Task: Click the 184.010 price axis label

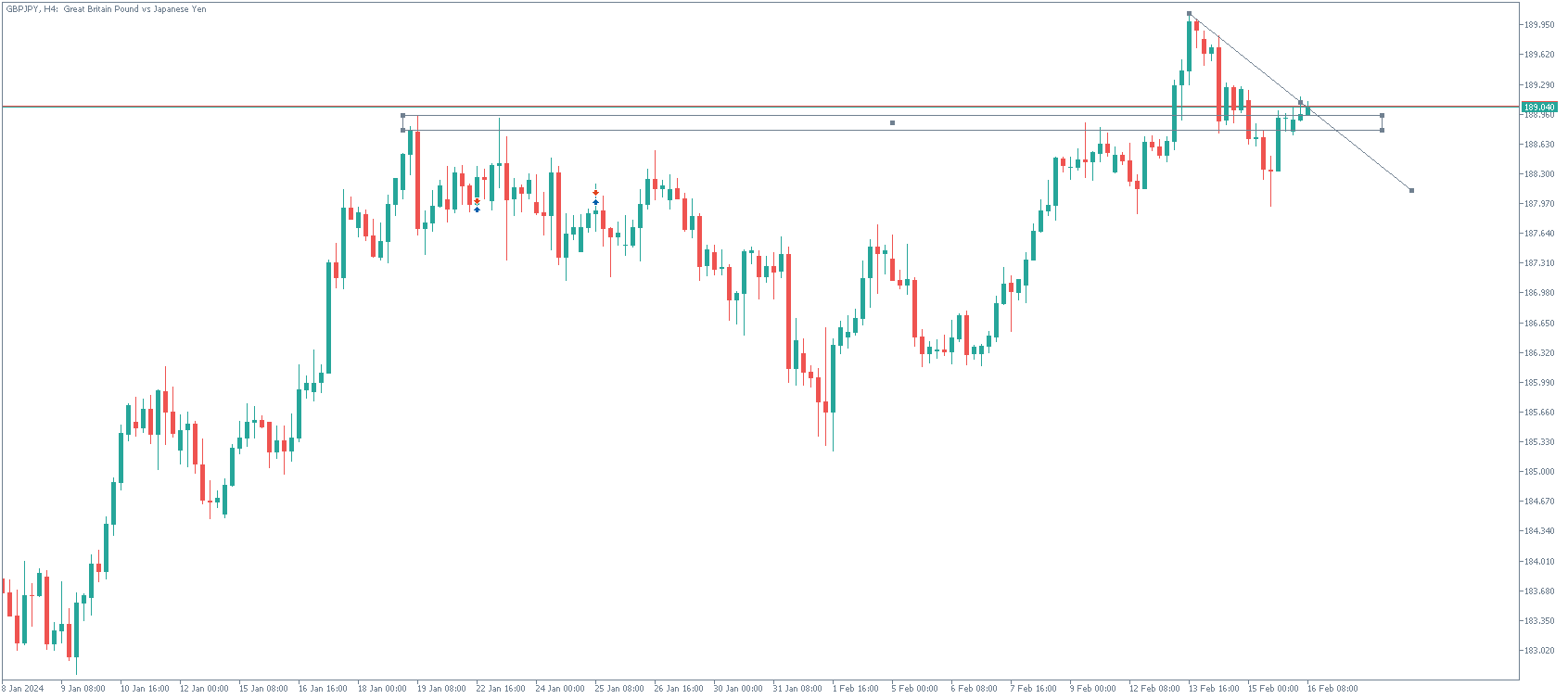Action: coord(1539,562)
